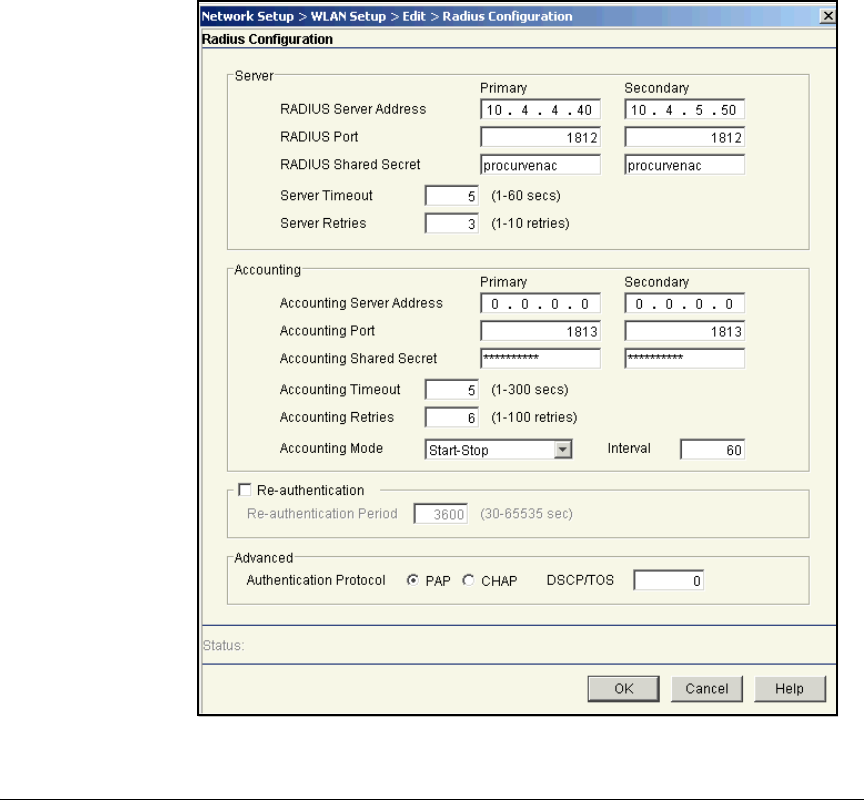The height and width of the screenshot is (800, 864).
Task: Click the Secondary RADIUS Shared Secret field
Action: point(684,165)
